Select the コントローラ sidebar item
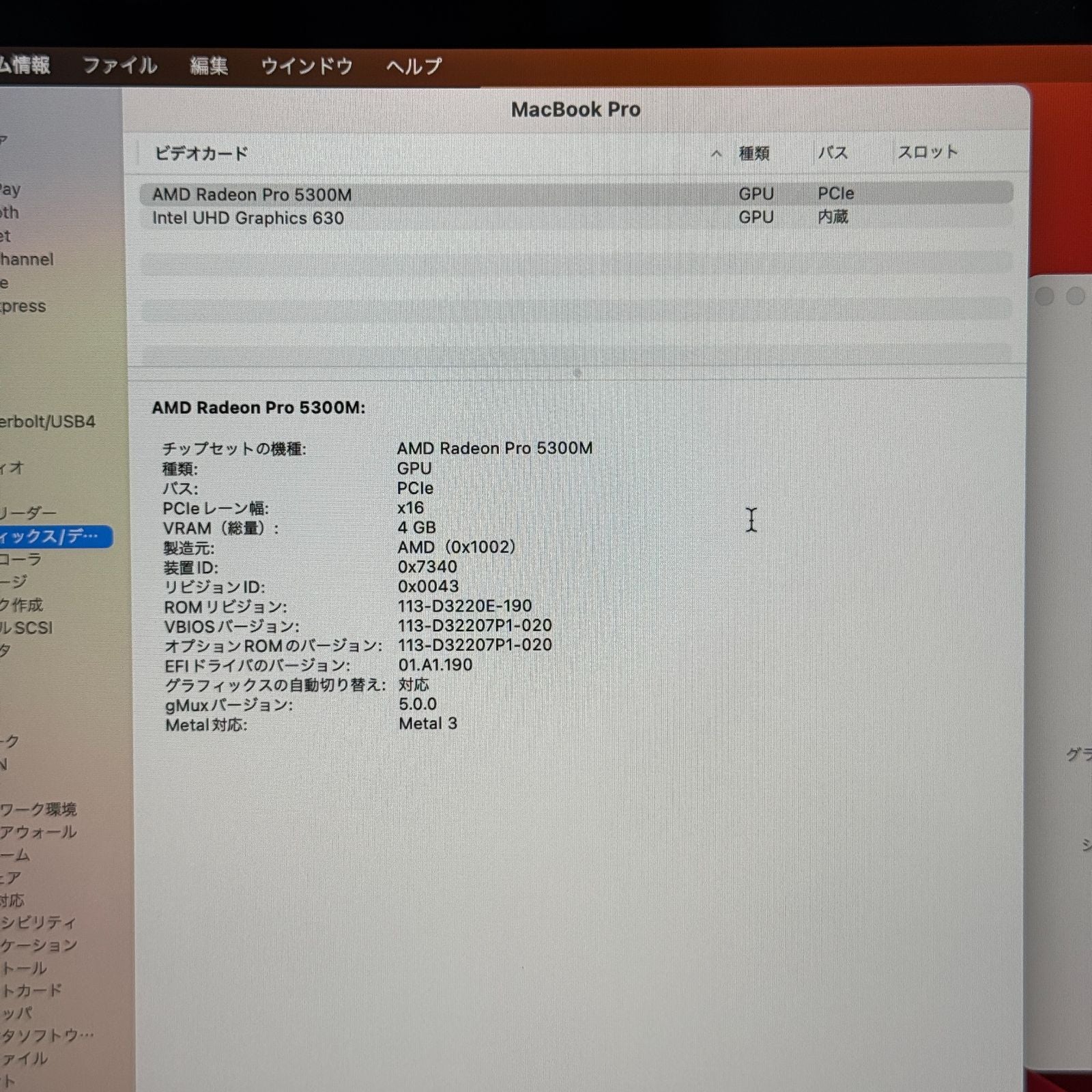The width and height of the screenshot is (1092, 1092). 21,559
